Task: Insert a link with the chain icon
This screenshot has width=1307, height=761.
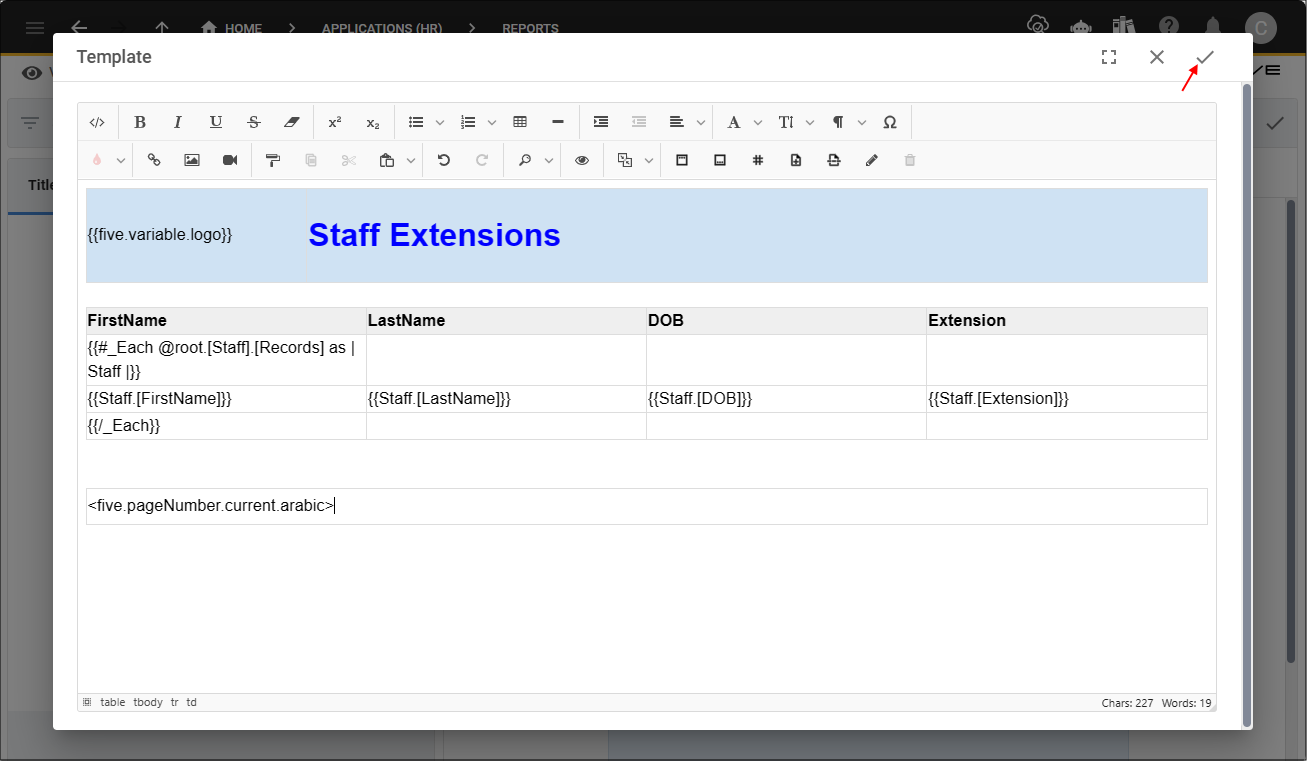Action: click(x=154, y=160)
